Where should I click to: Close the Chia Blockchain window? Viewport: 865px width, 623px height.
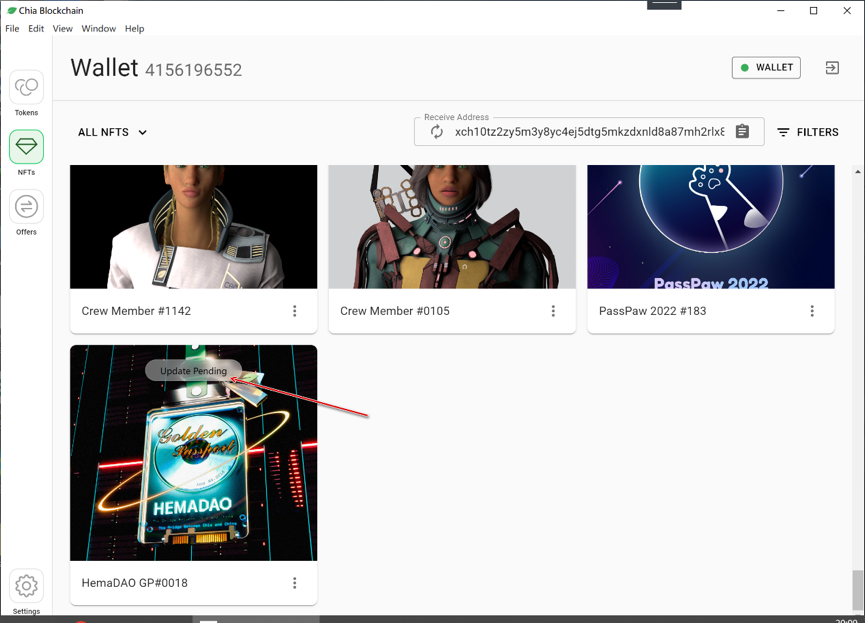[847, 10]
